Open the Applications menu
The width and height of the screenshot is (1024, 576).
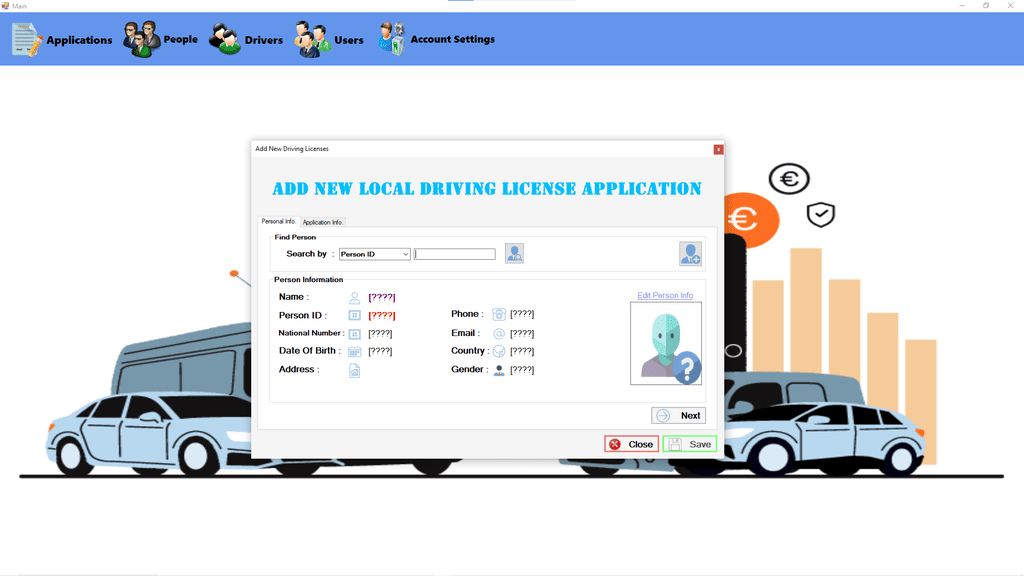pos(62,40)
